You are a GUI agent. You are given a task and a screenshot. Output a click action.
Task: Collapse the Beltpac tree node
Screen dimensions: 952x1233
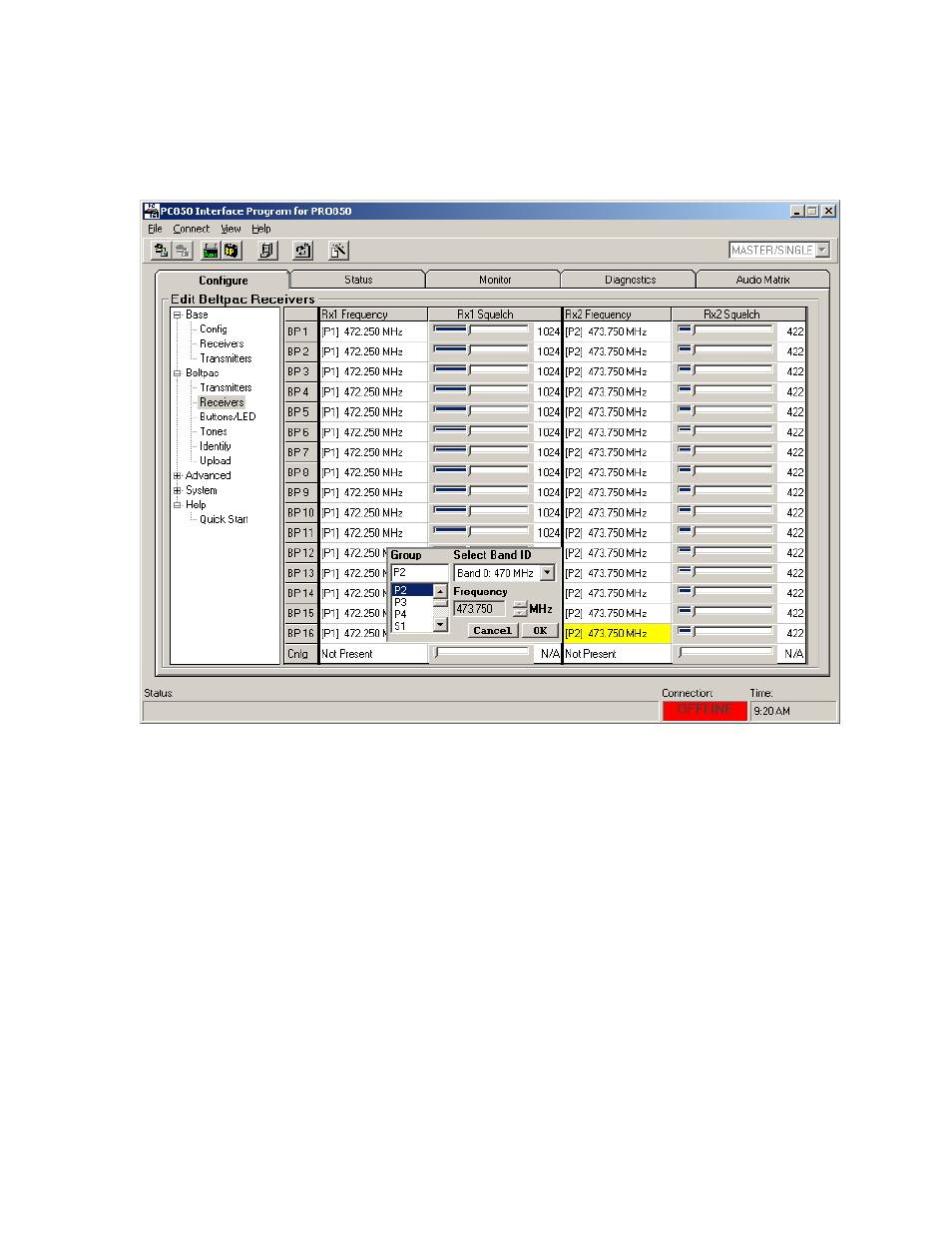click(178, 373)
